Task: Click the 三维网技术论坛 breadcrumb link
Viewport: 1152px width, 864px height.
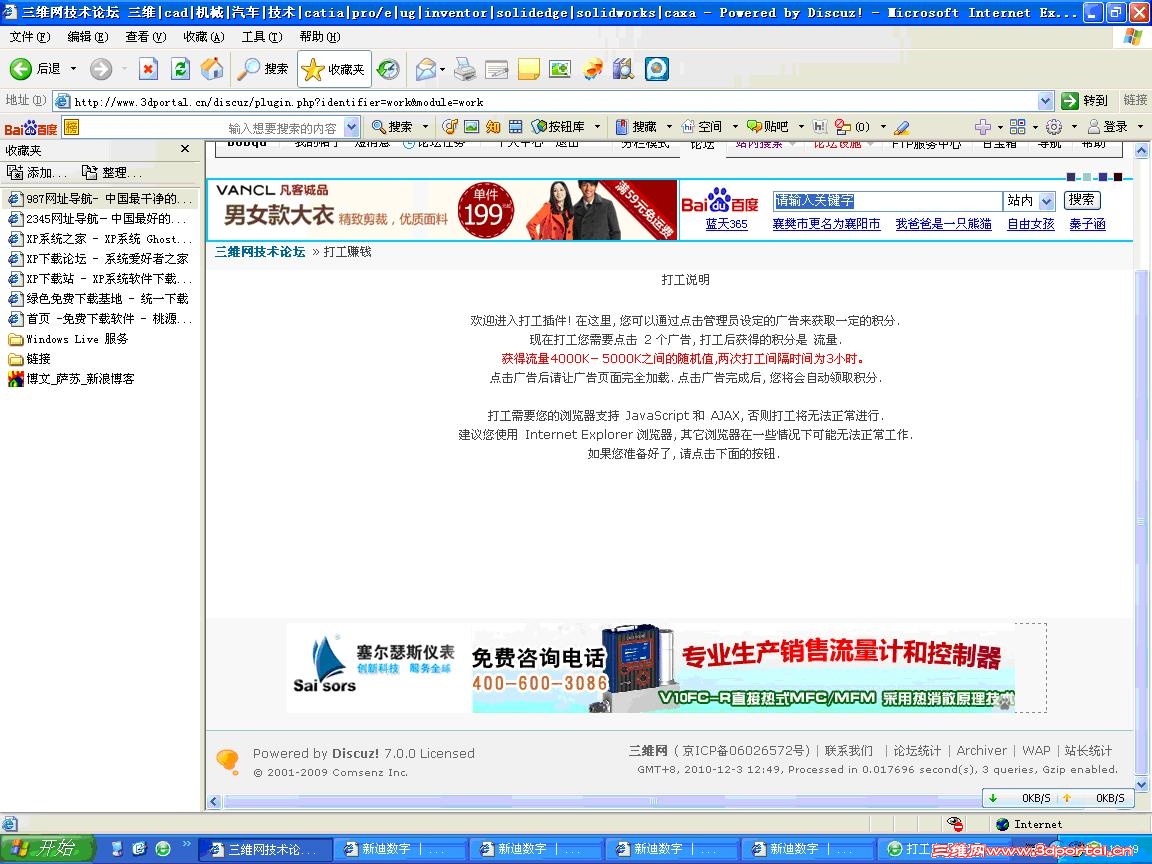Action: [260, 251]
